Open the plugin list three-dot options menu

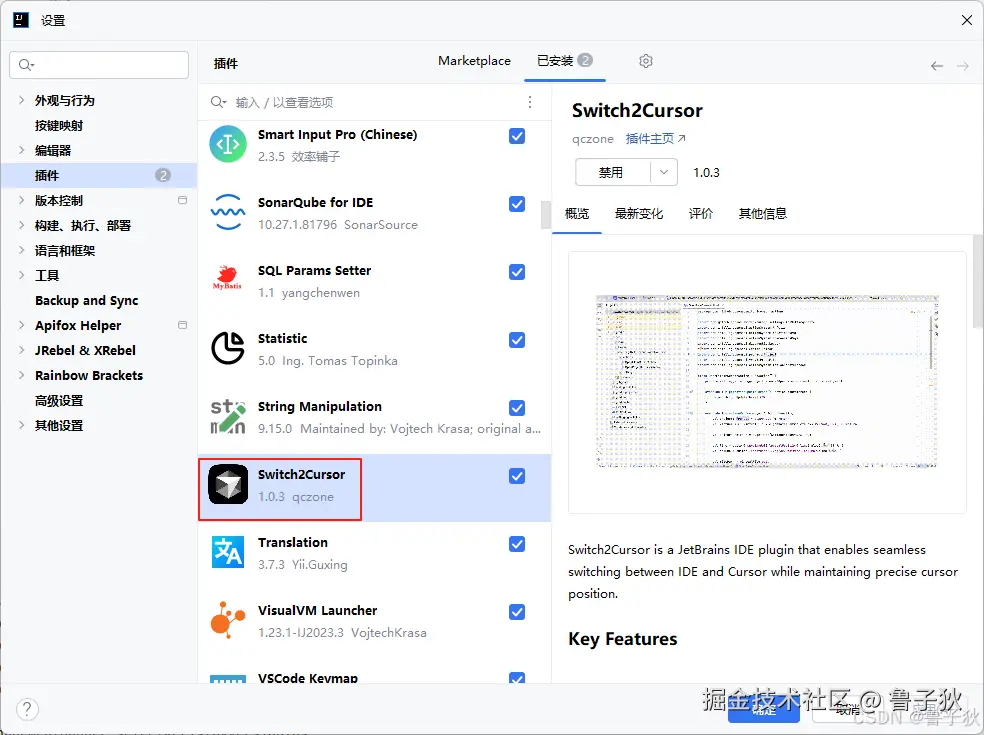click(530, 102)
